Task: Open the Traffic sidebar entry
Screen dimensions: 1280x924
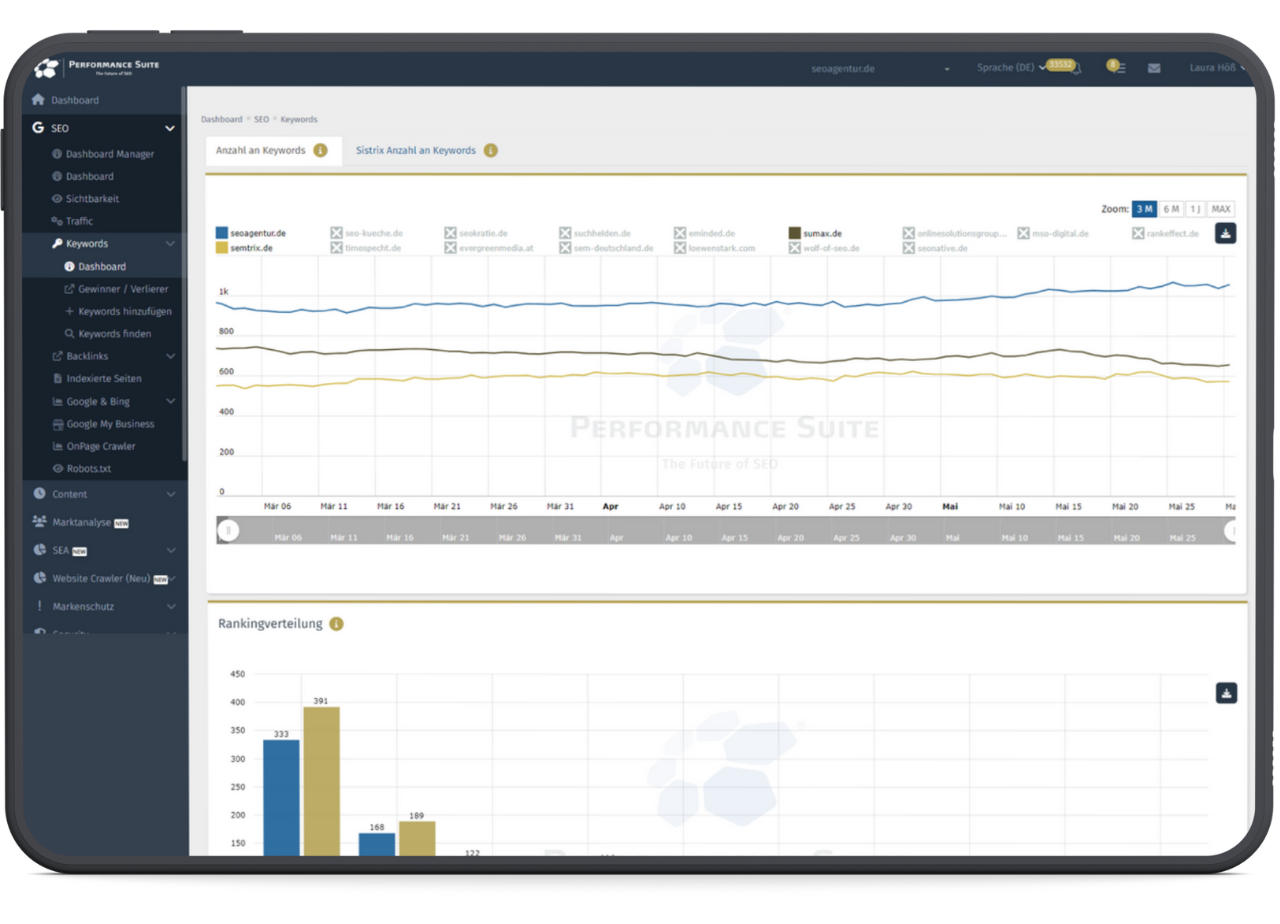Action: click(72, 221)
